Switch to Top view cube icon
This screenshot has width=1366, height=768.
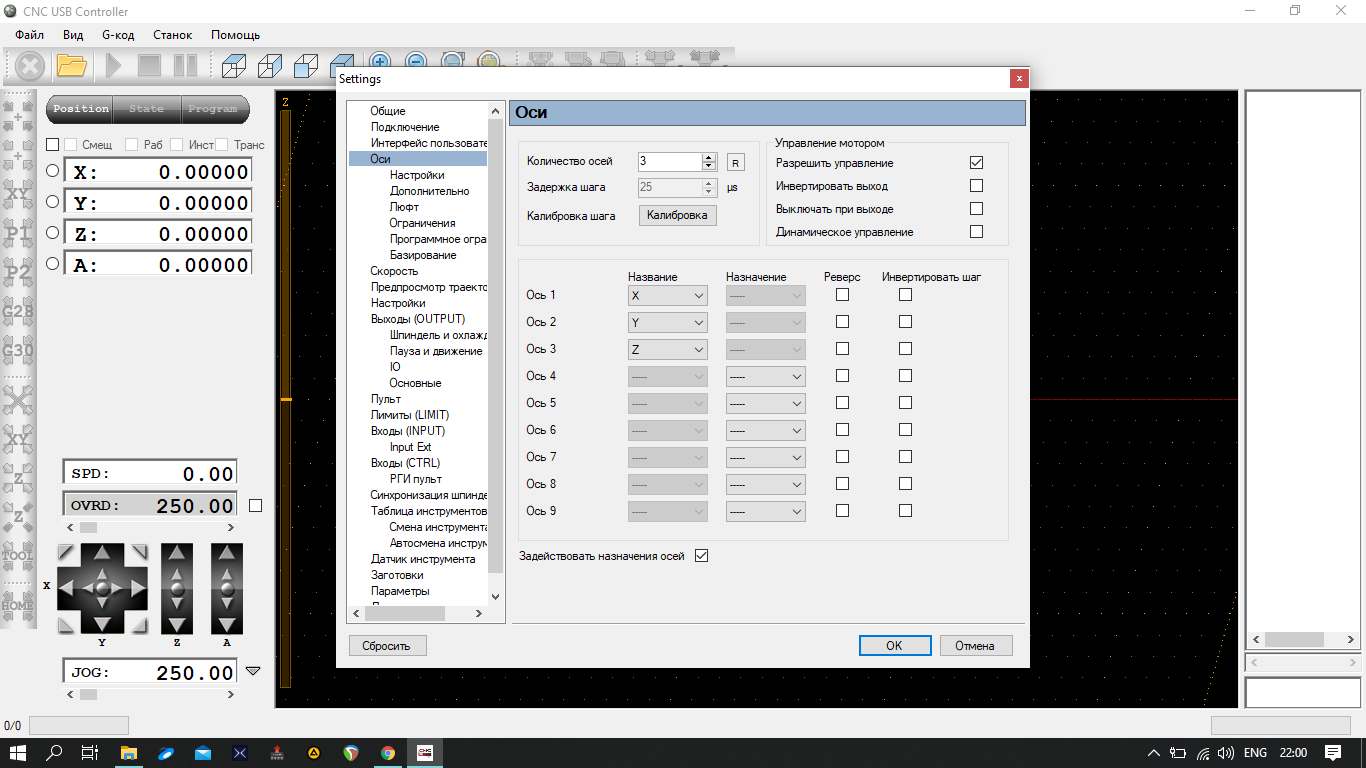tap(234, 66)
